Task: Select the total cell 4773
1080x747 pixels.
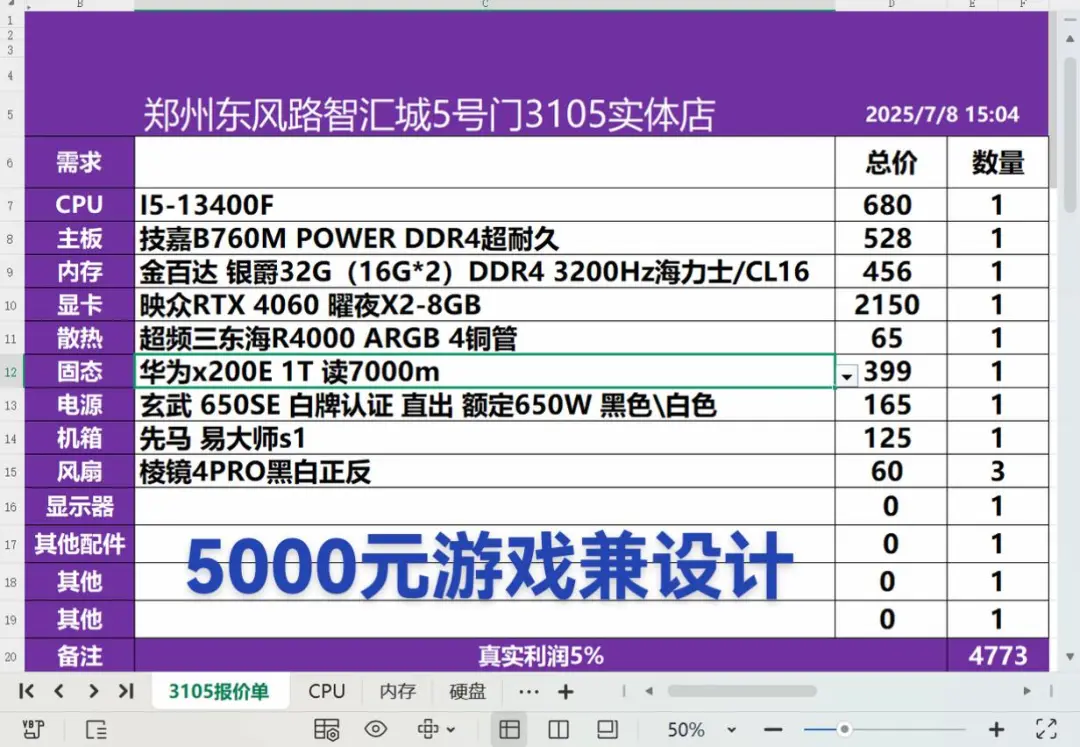Action: [998, 655]
